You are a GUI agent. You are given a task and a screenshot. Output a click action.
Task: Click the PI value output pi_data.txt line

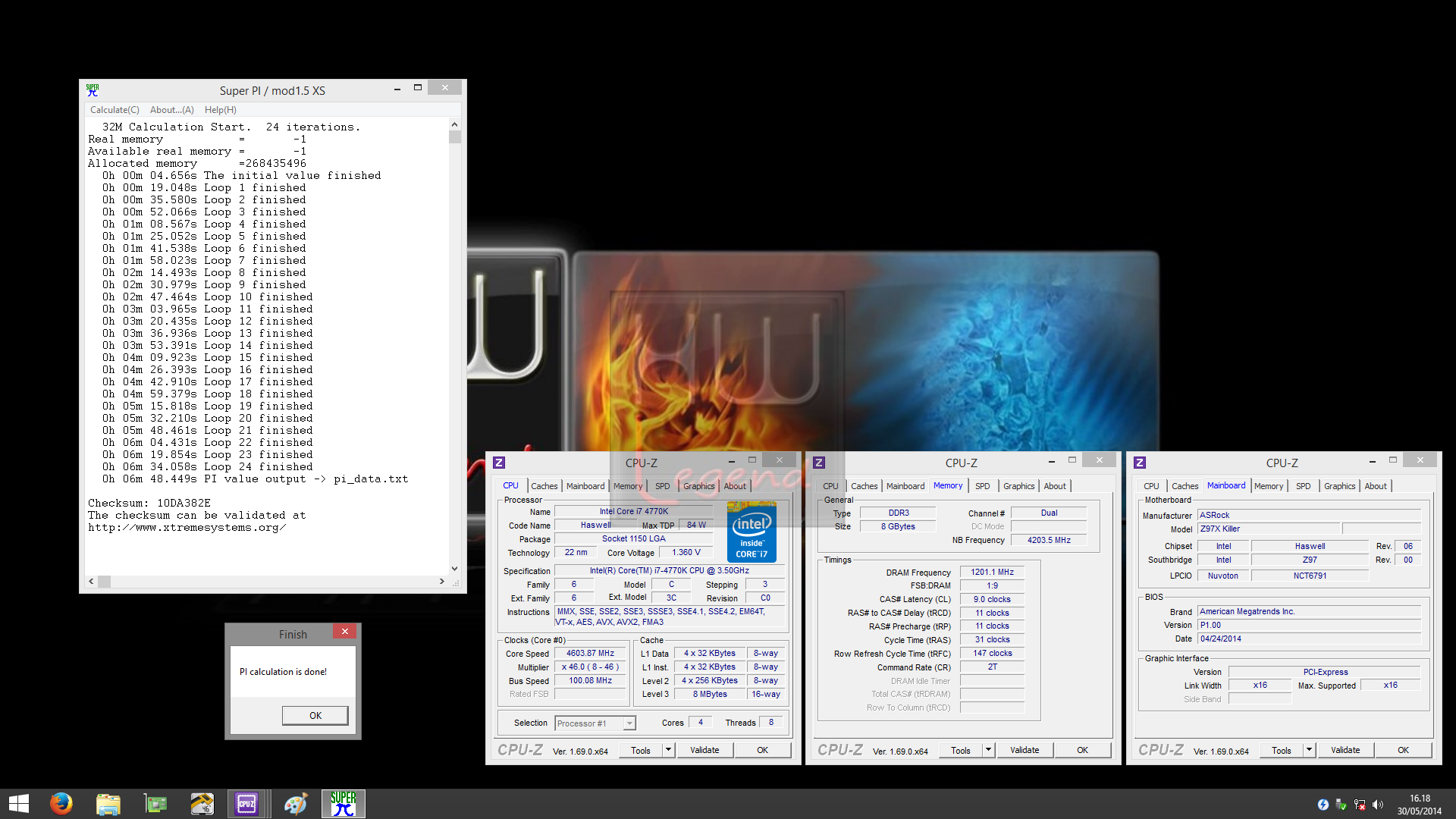[256, 479]
